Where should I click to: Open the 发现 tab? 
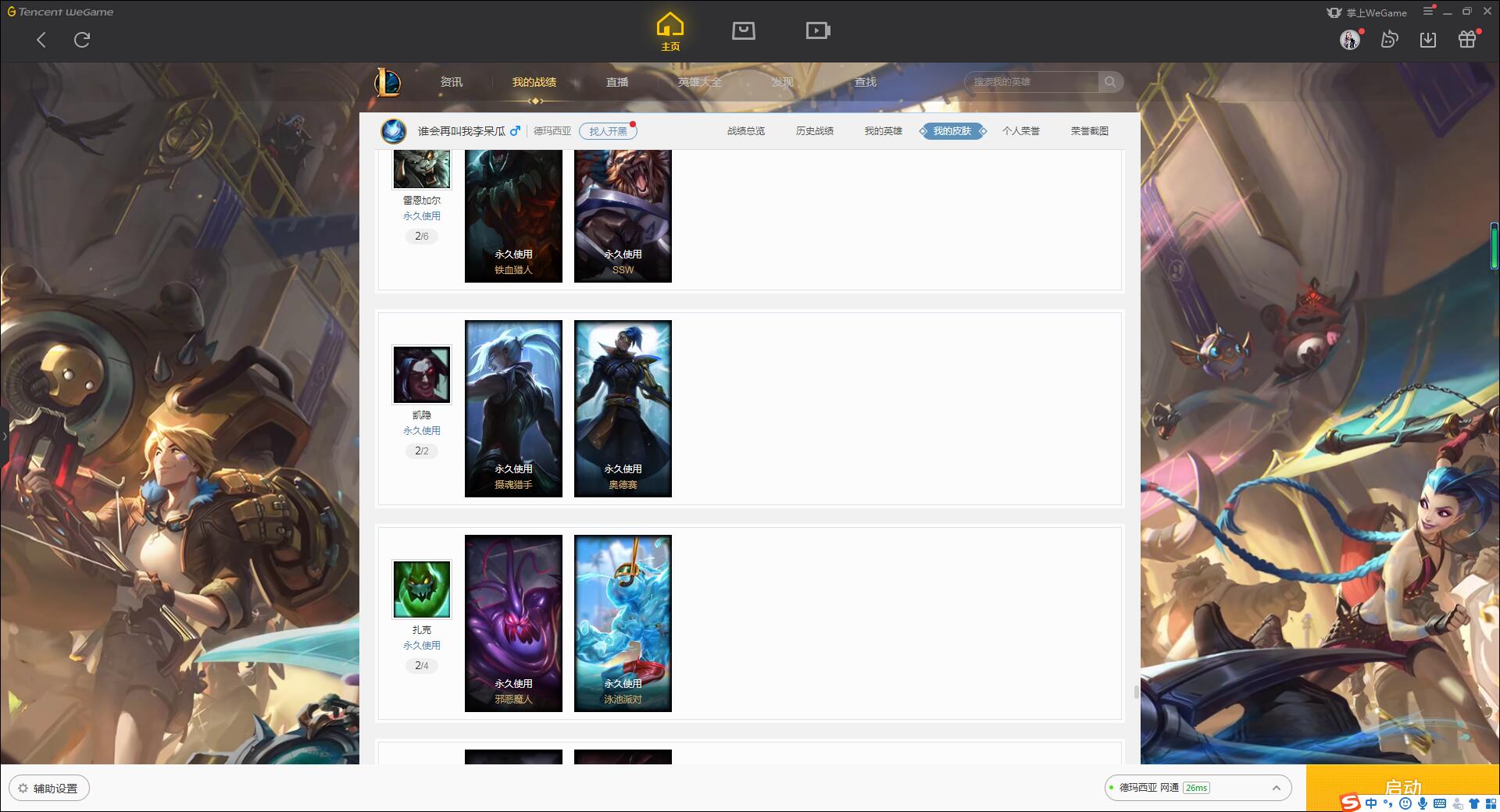pos(783,82)
